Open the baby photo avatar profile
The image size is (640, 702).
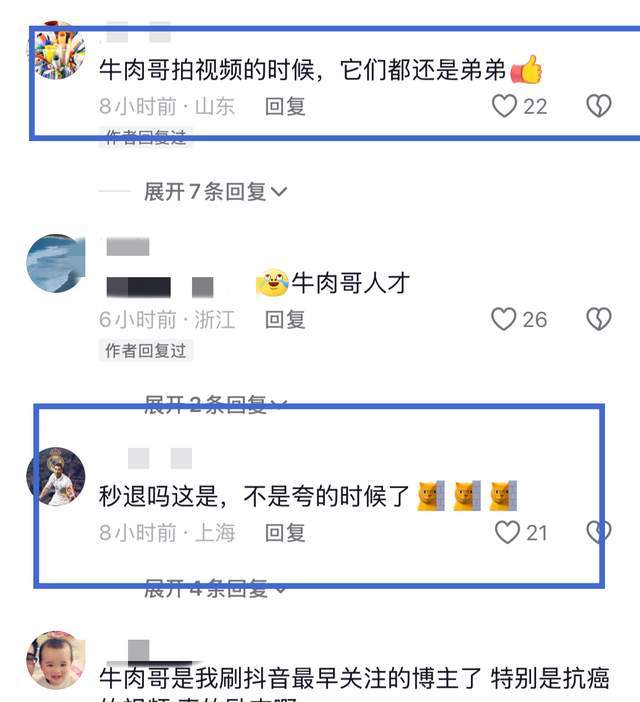56,660
